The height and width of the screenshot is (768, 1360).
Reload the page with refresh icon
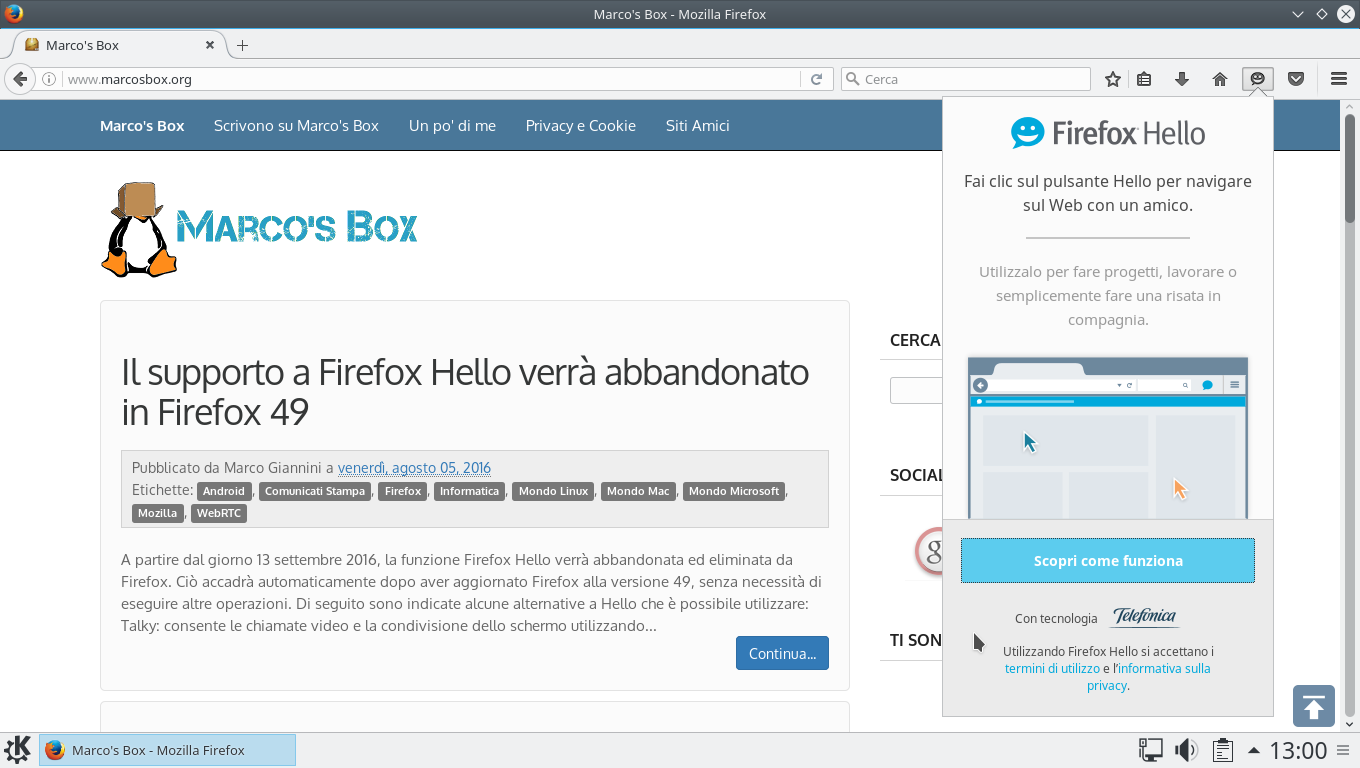tap(817, 79)
